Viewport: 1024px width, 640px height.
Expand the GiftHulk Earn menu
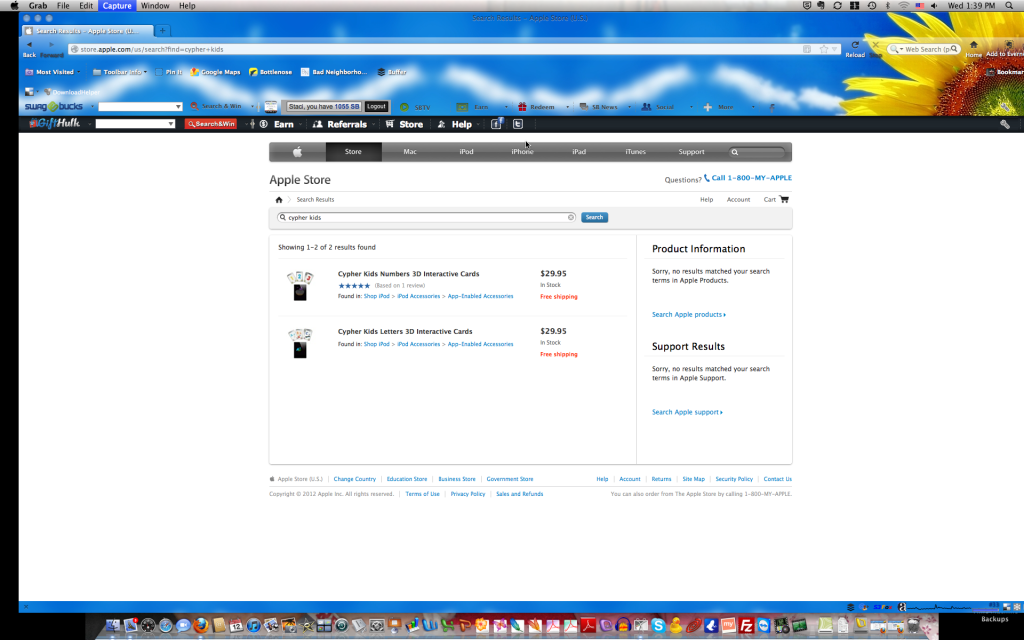pos(300,124)
